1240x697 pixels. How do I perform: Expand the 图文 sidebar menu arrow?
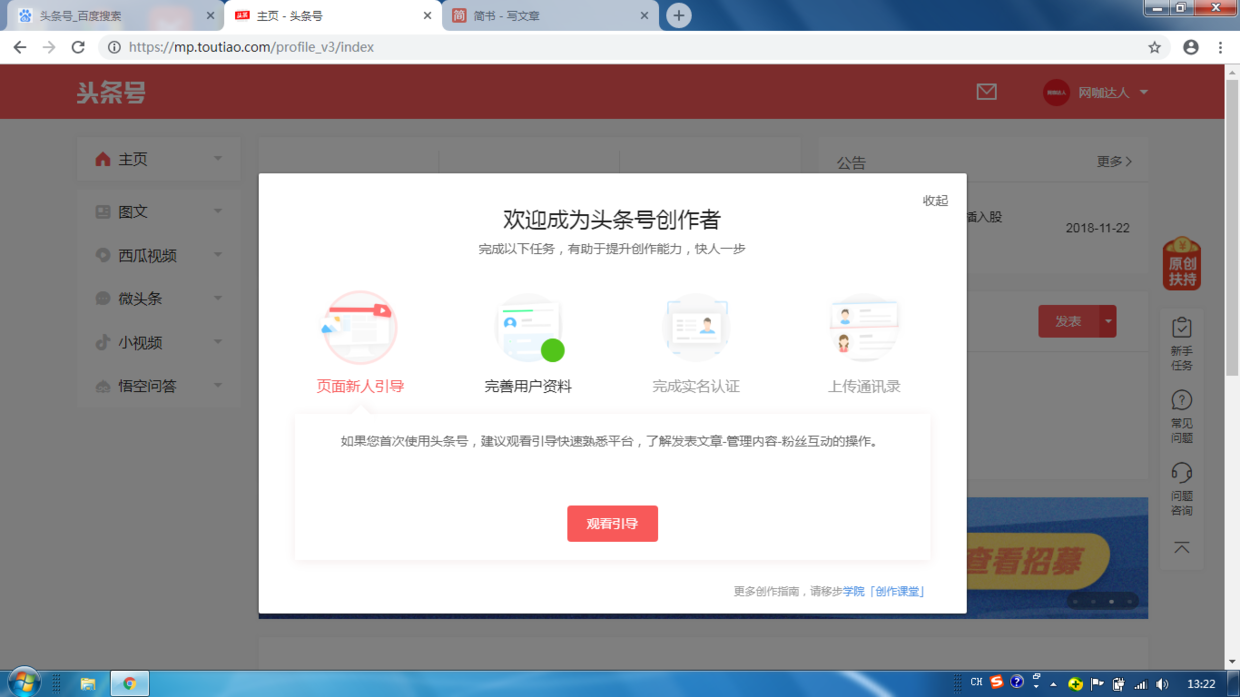218,211
